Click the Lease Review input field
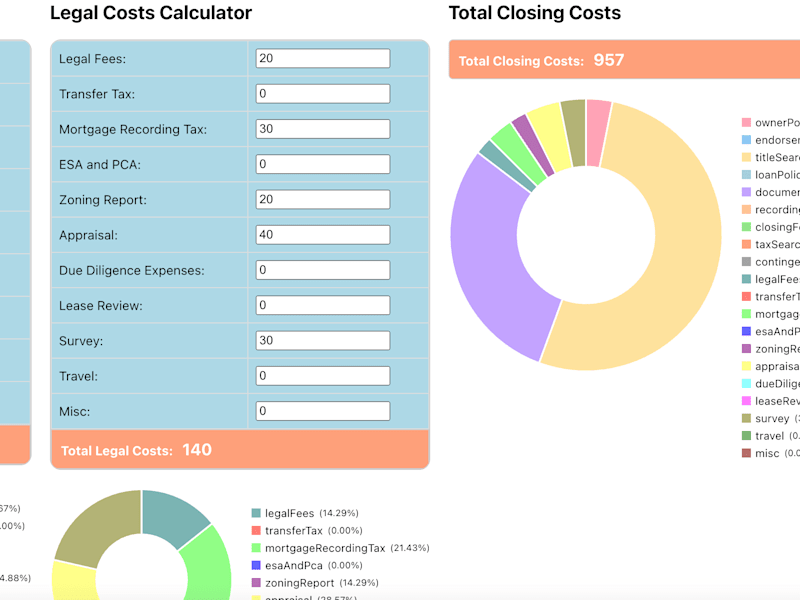The height and width of the screenshot is (600, 800). pyautogui.click(x=322, y=305)
